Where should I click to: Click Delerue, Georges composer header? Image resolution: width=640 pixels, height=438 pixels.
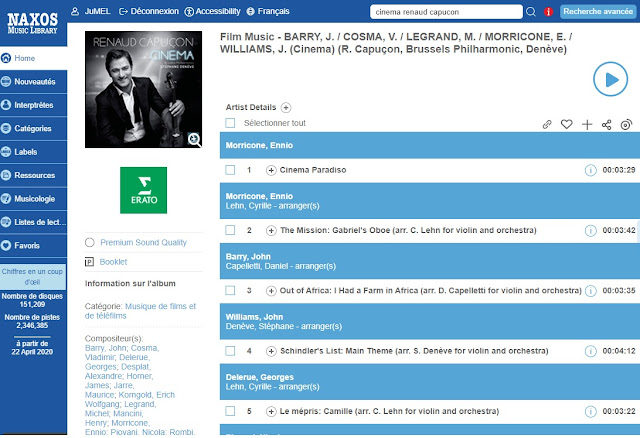click(x=260, y=377)
